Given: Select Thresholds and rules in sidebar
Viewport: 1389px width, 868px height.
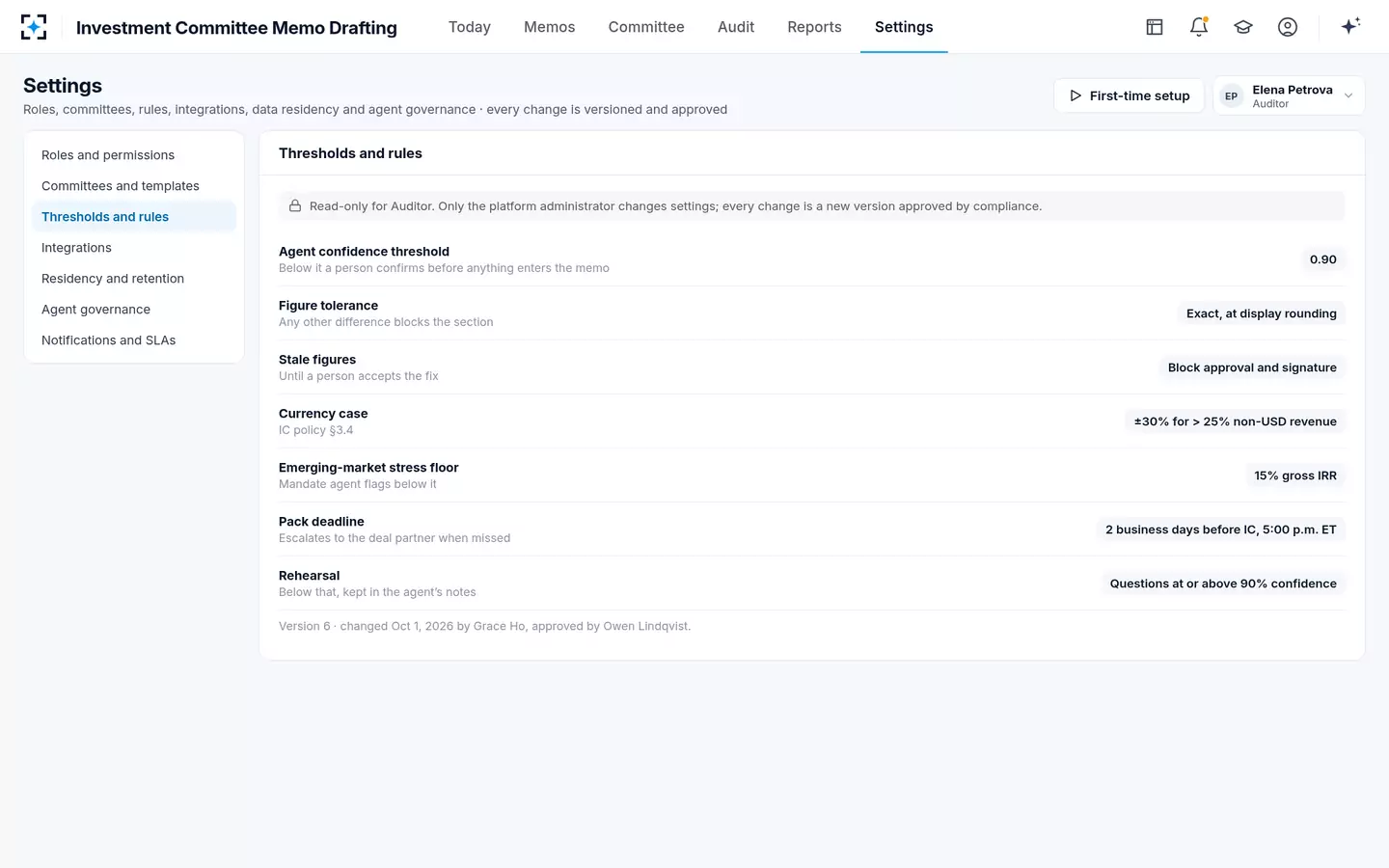Looking at the screenshot, I should (134, 217).
